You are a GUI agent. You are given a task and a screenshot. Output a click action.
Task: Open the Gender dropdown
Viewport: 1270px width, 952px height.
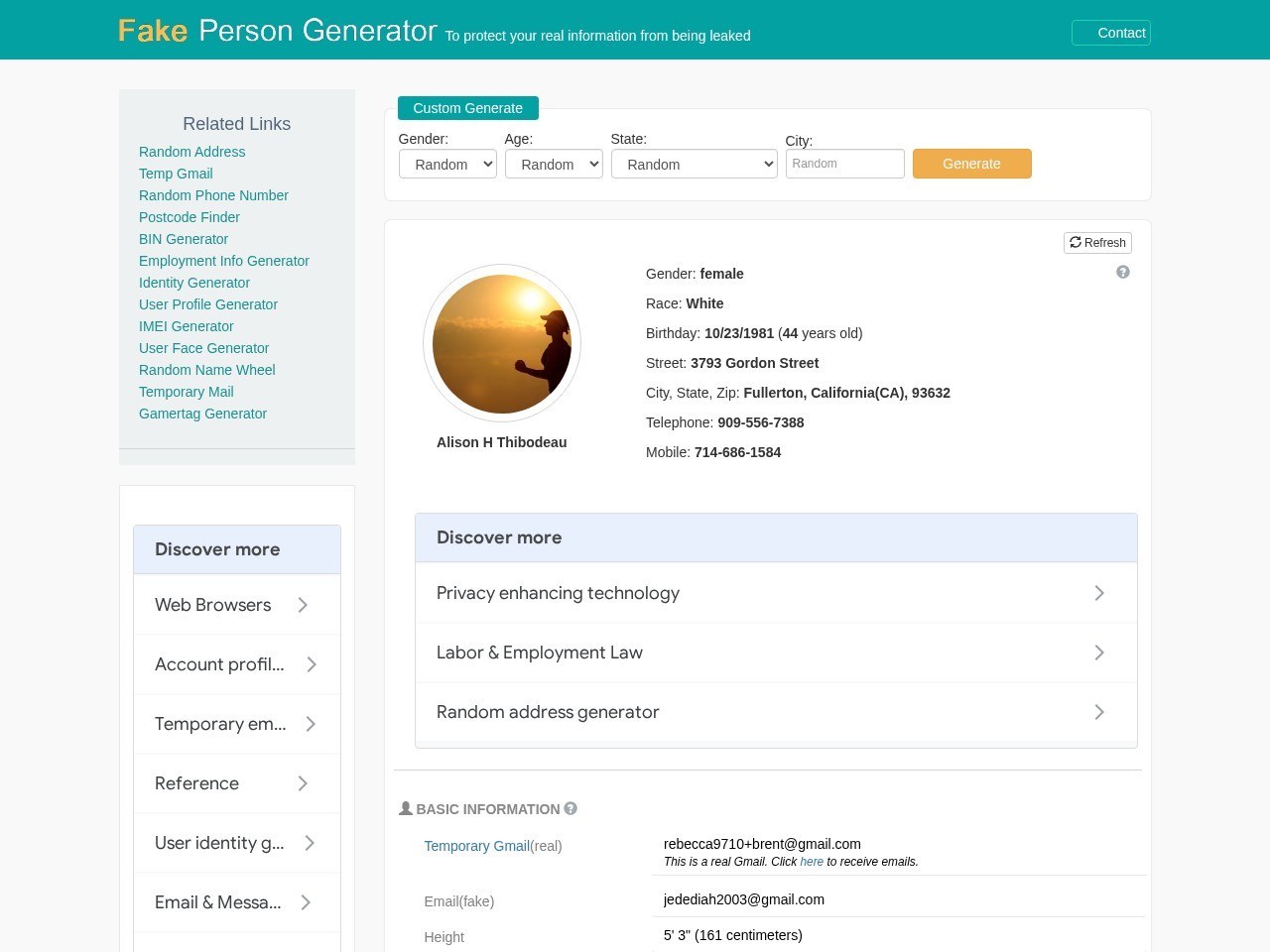click(x=447, y=164)
